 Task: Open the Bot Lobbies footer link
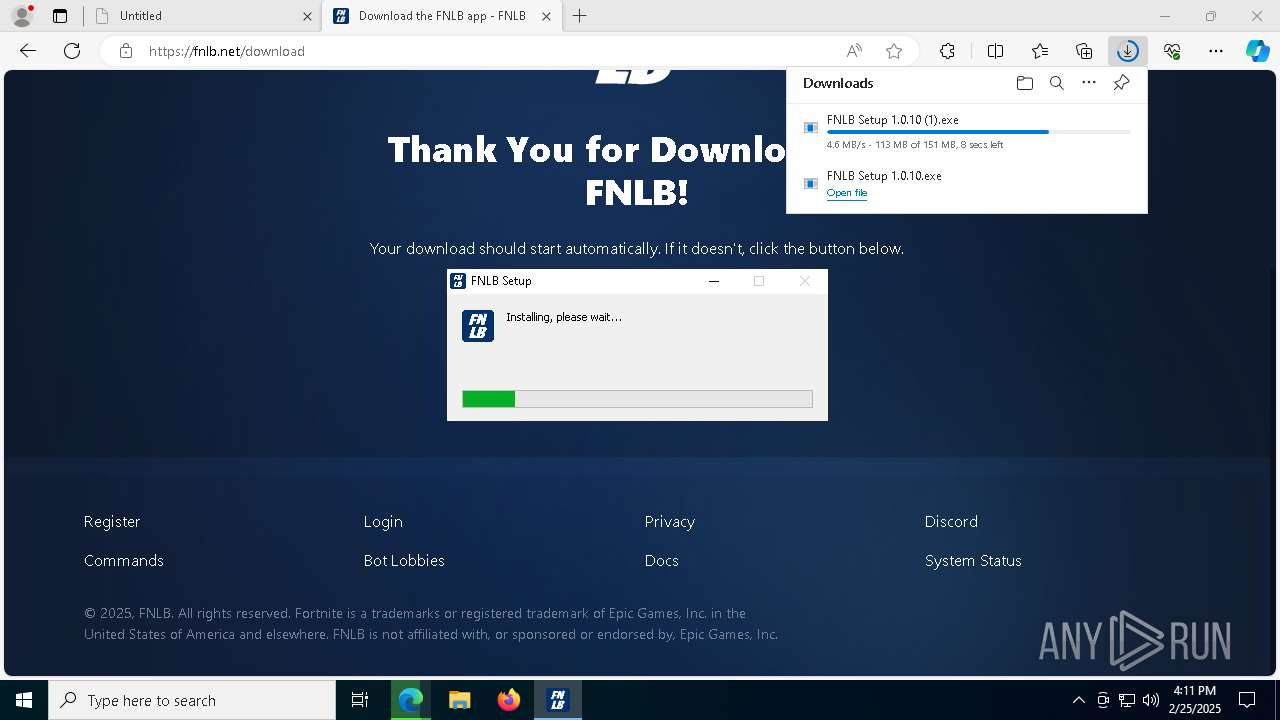pyautogui.click(x=404, y=561)
